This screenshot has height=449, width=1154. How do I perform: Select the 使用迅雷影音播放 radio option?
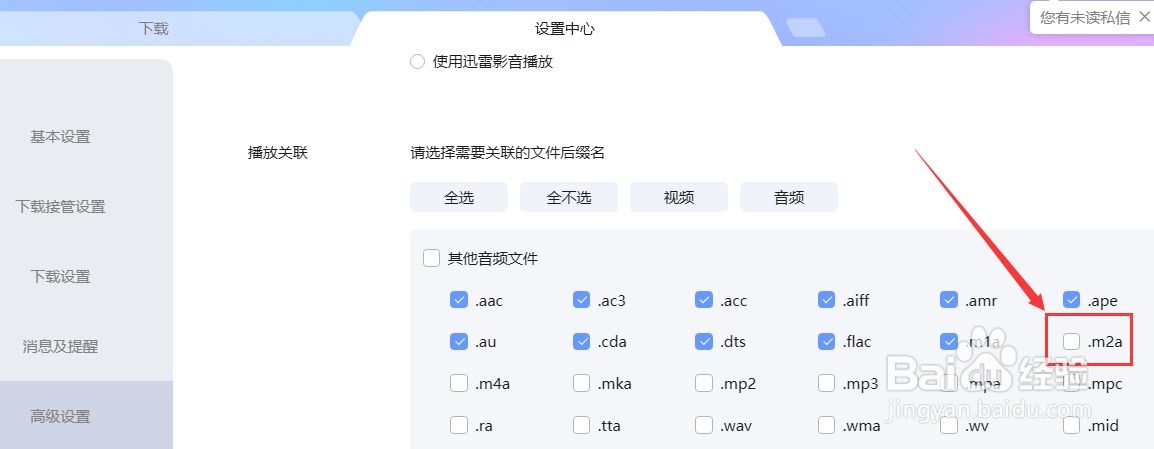point(417,62)
